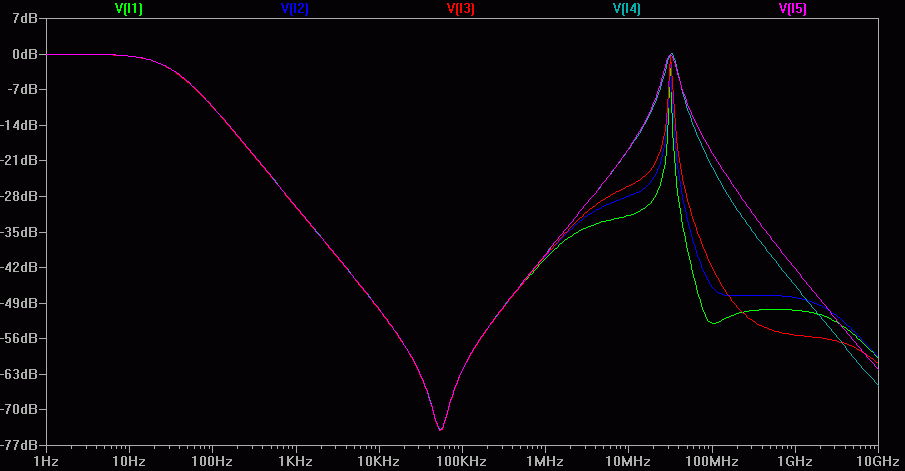Select the cyan V(I4) trace label
This screenshot has height=471, width=905.
coord(627,9)
